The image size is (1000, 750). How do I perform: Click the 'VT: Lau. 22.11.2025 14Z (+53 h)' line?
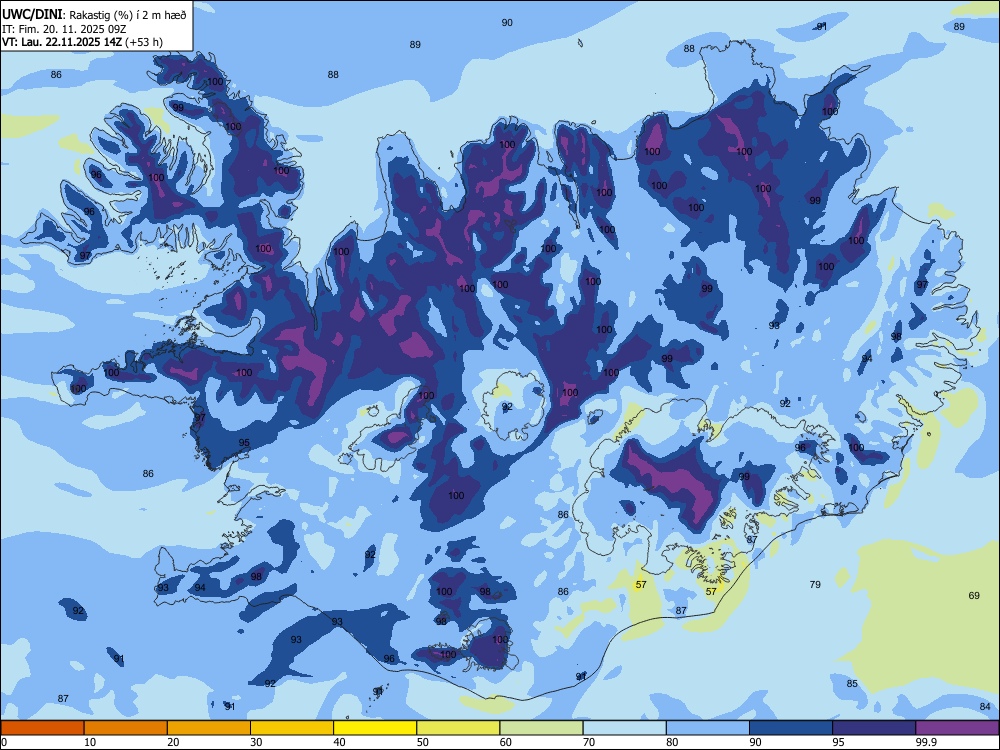(x=82, y=42)
